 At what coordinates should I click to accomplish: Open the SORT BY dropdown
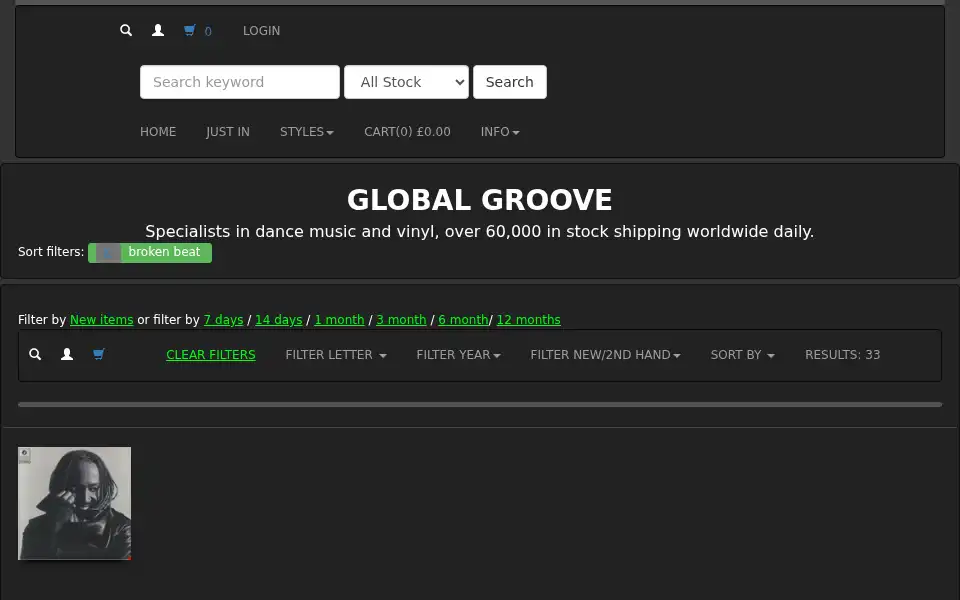[742, 355]
